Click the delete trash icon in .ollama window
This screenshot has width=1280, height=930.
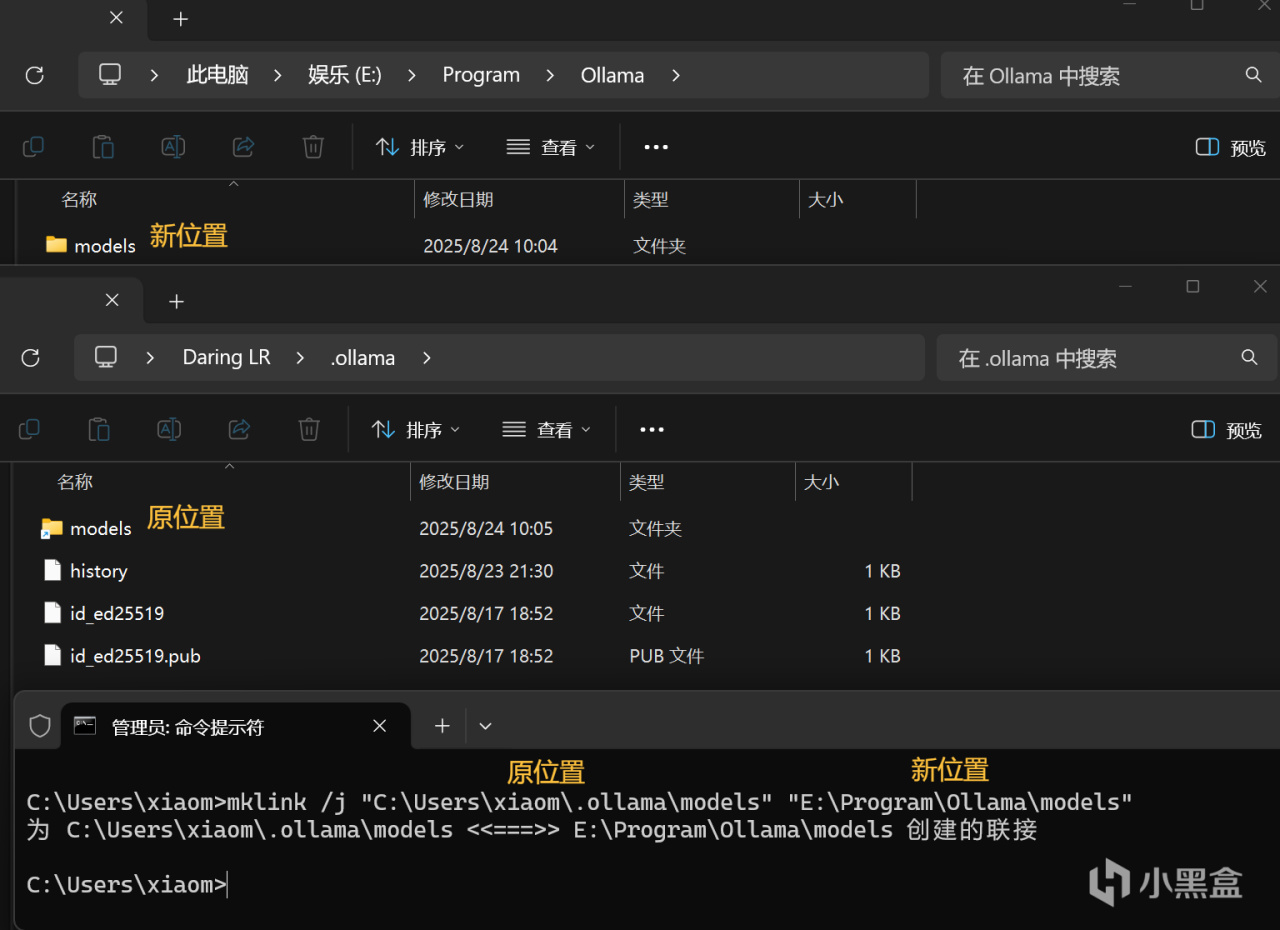309,429
